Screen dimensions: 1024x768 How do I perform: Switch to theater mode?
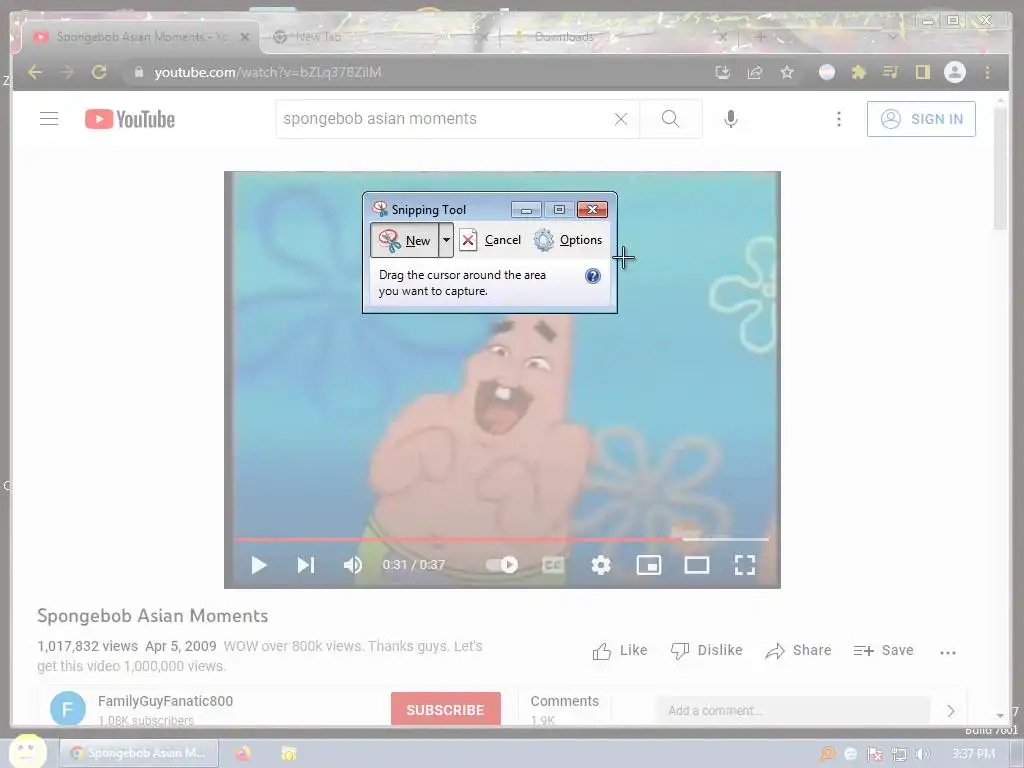click(697, 565)
